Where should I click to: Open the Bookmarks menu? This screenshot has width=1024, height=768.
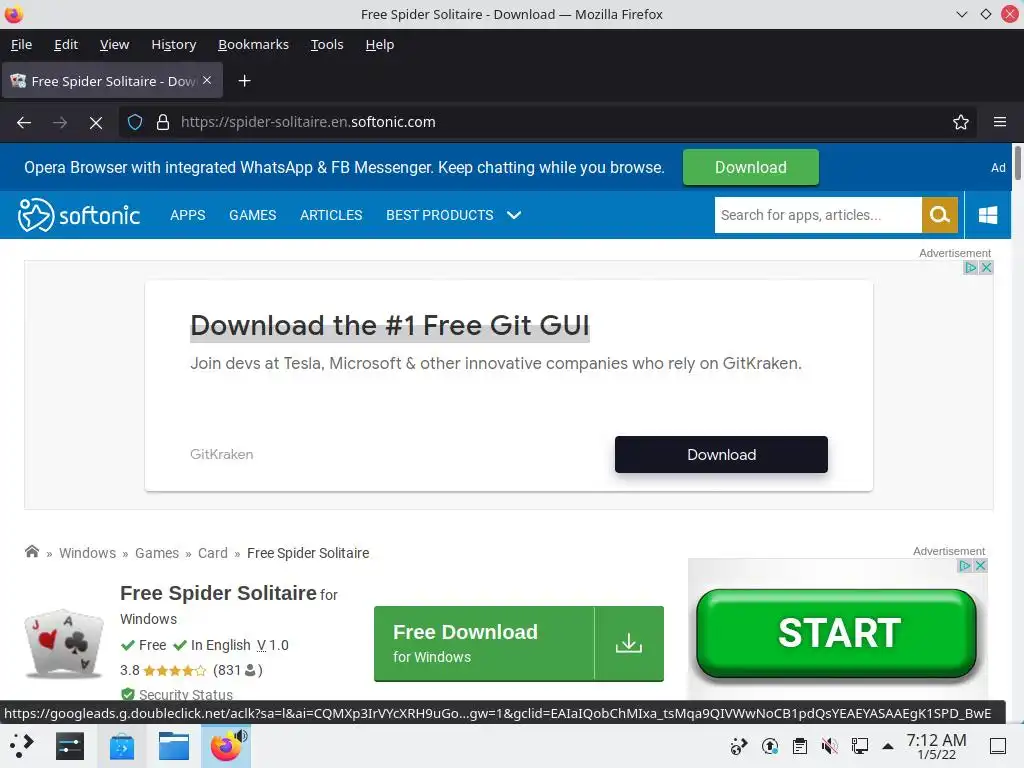click(x=253, y=44)
